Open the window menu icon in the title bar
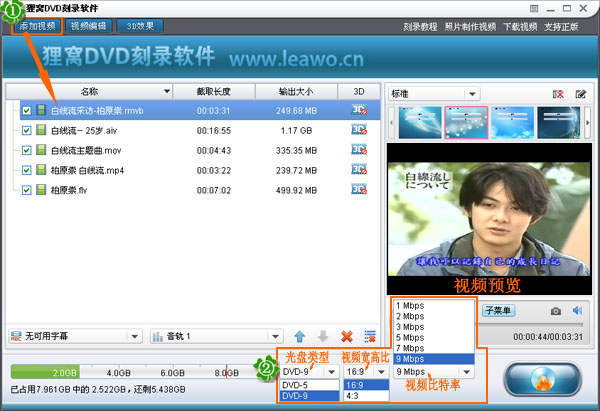600x411 pixels. point(534,8)
